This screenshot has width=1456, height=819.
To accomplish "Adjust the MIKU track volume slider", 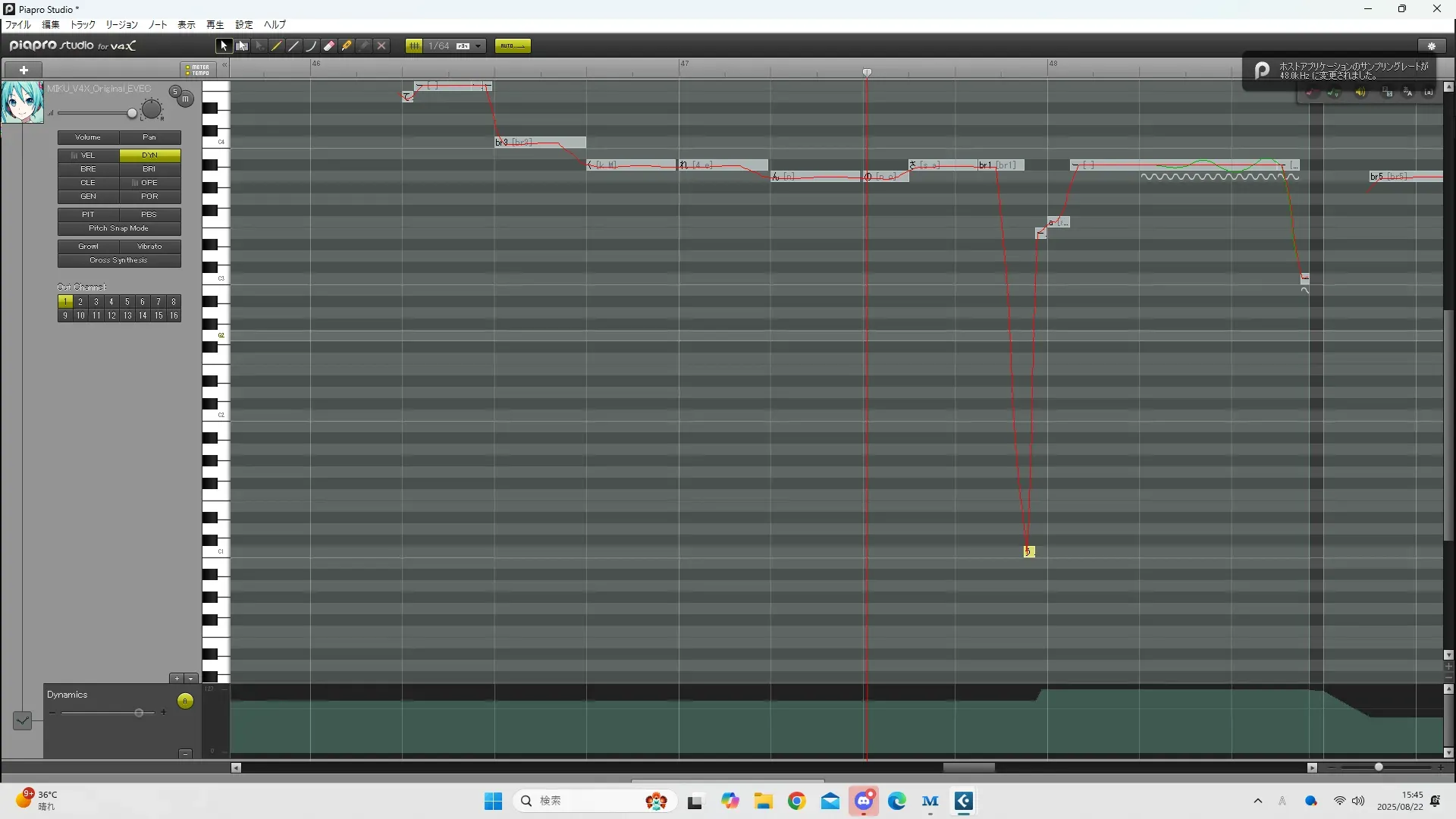I will pyautogui.click(x=132, y=114).
